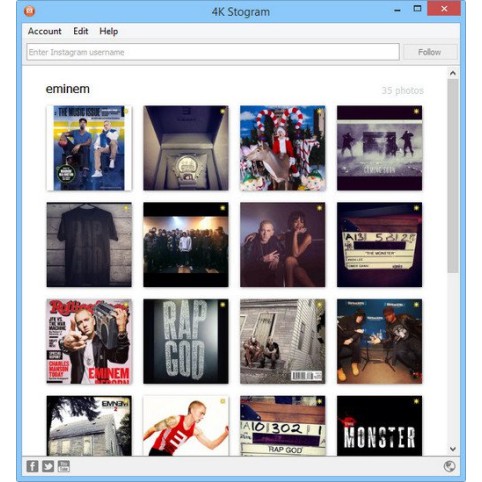Click the star badge on the Santa photo

click(x=319, y=111)
